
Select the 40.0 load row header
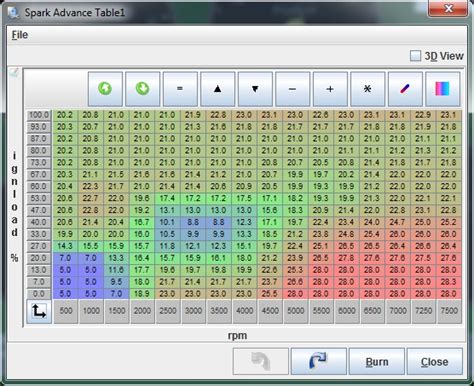[39, 222]
